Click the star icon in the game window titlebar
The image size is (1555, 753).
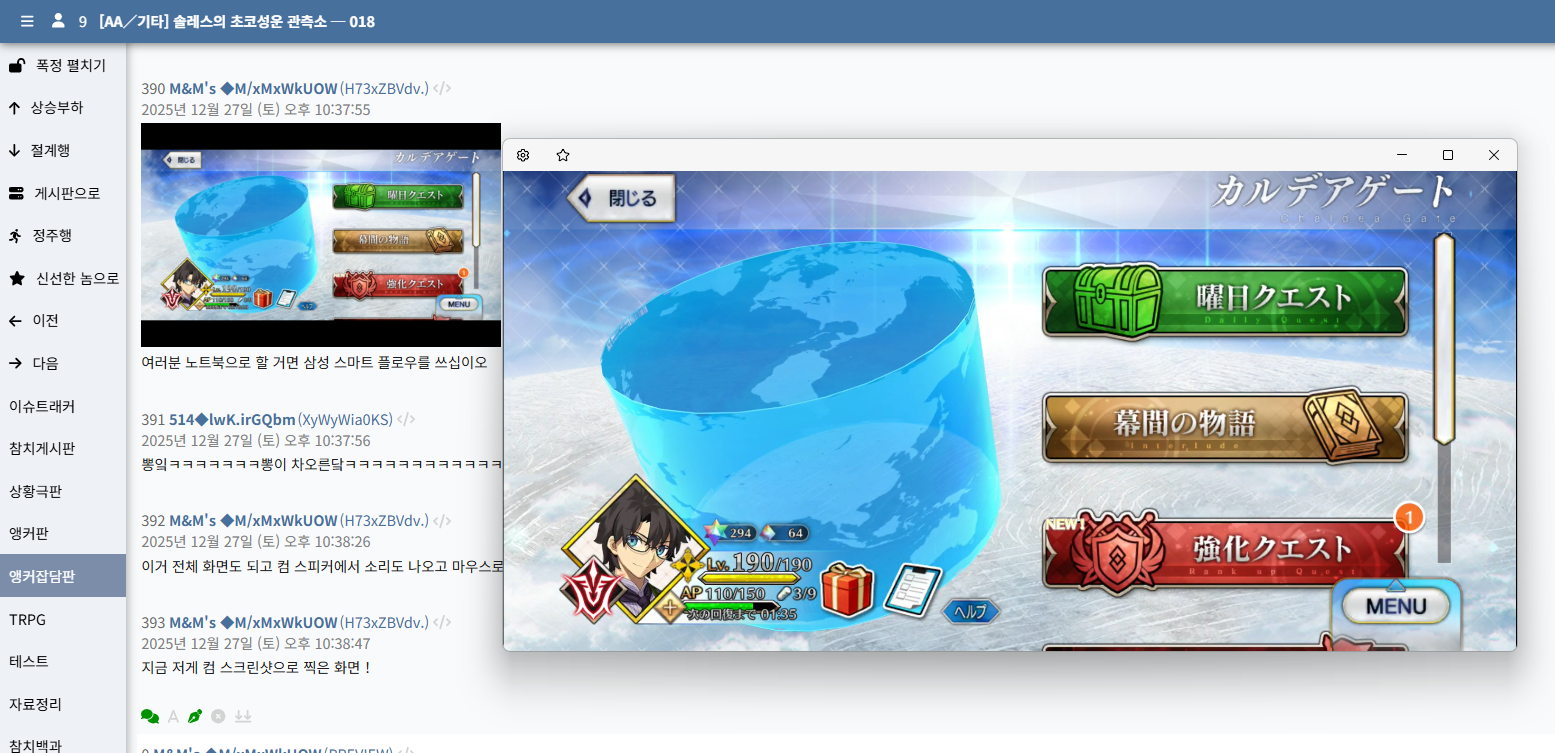563,155
